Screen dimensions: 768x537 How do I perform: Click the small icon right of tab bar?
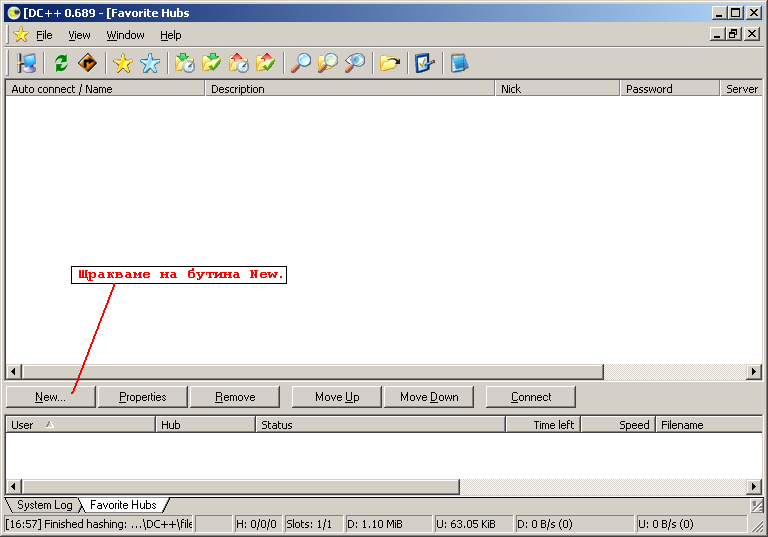(x=757, y=506)
